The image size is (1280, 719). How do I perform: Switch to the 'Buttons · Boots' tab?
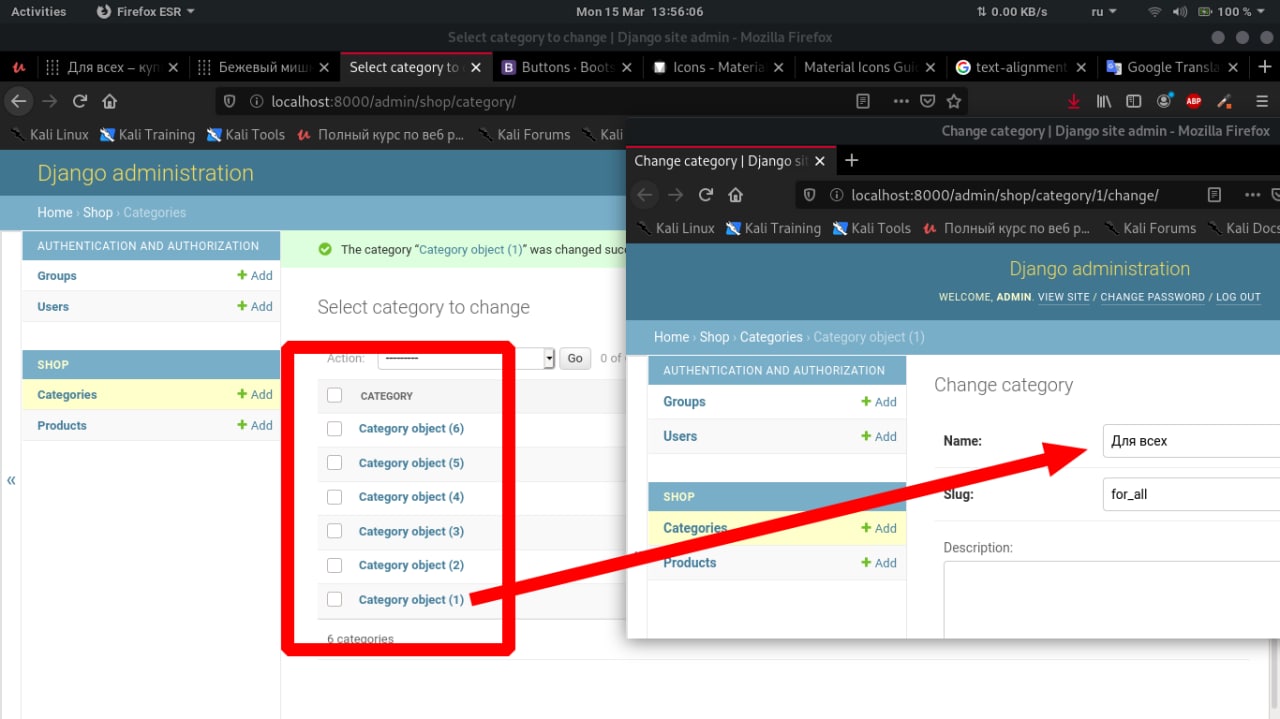coord(567,67)
